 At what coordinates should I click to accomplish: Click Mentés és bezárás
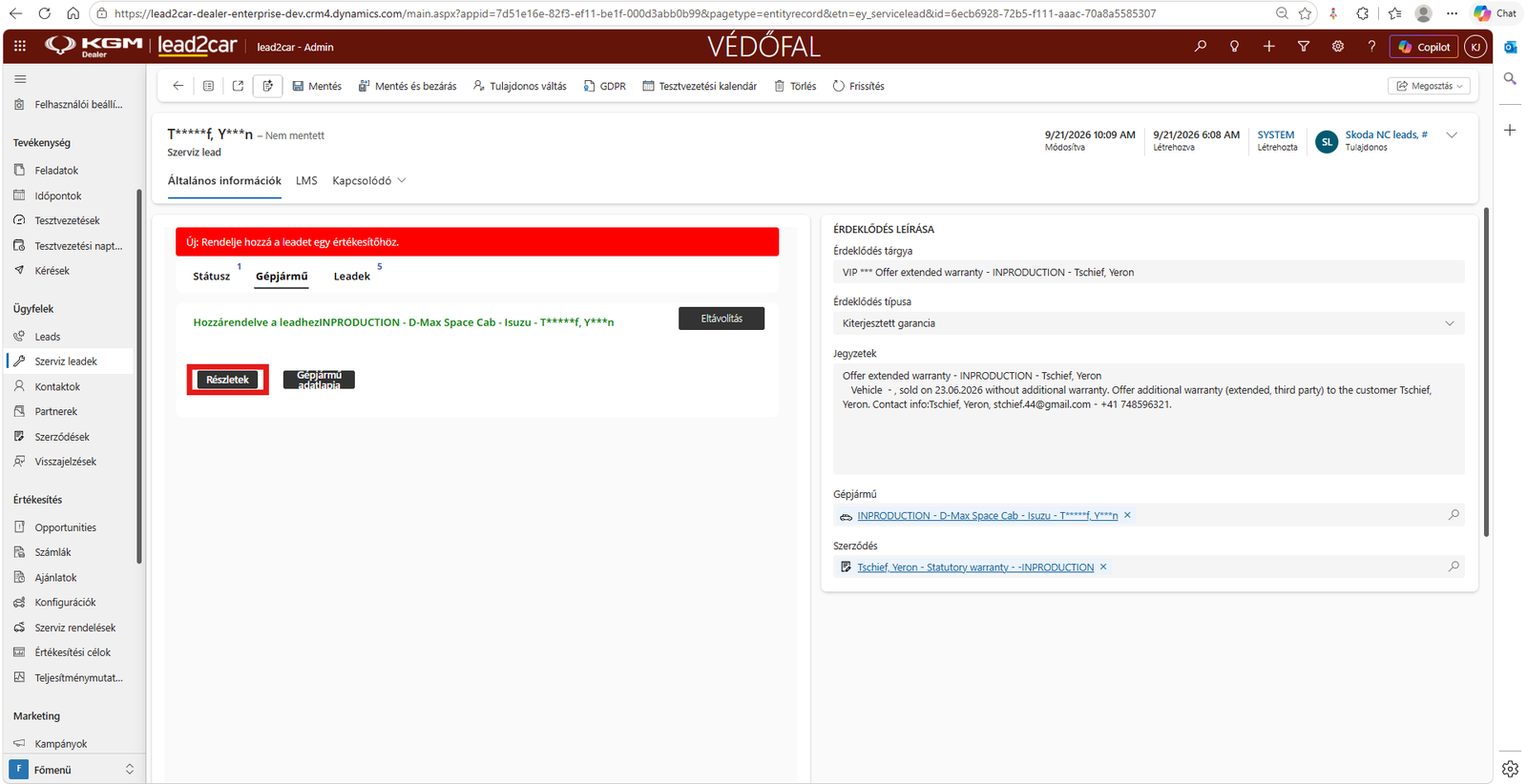coord(408,86)
